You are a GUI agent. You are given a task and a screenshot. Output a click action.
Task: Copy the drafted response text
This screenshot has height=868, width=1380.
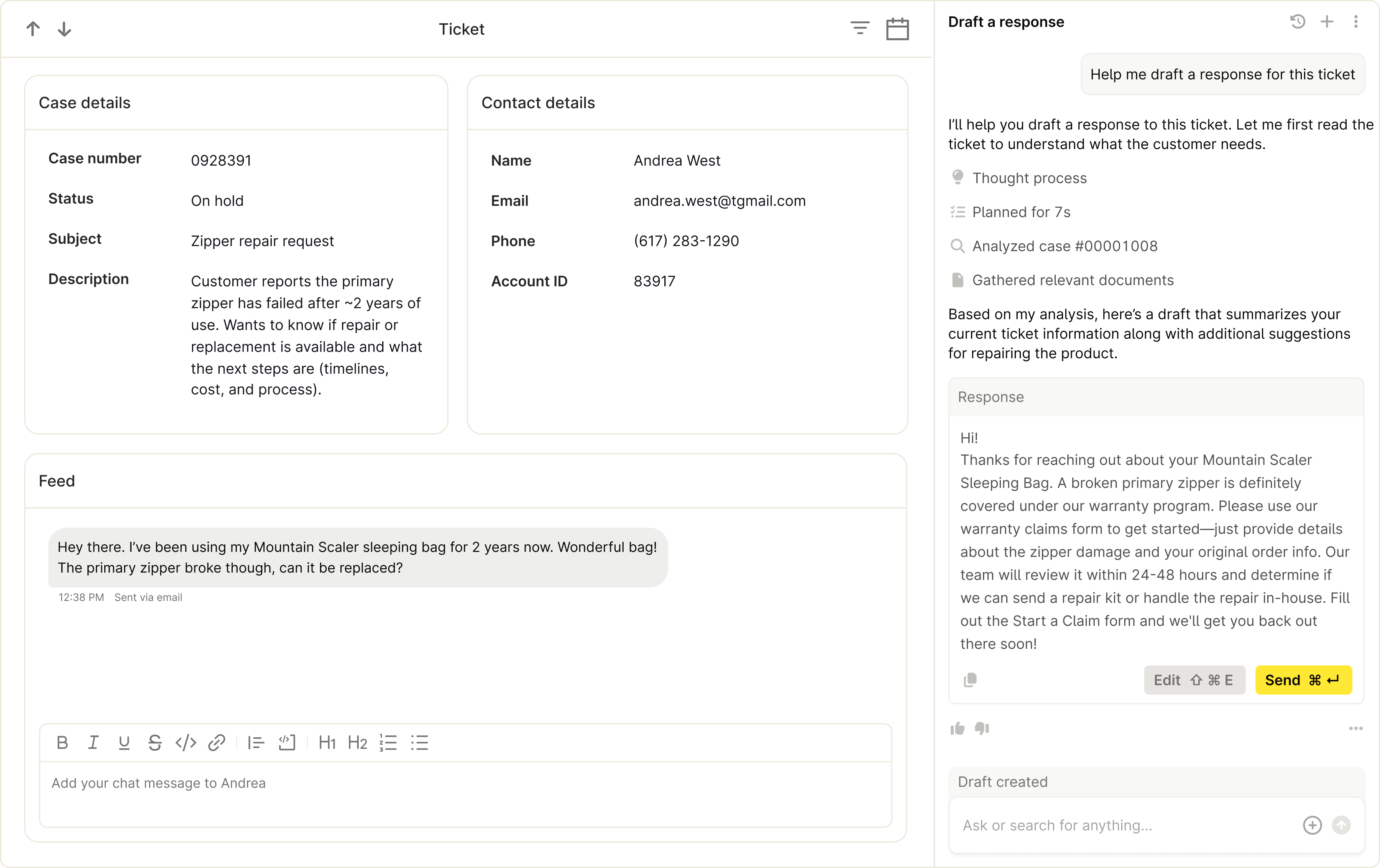pos(970,680)
